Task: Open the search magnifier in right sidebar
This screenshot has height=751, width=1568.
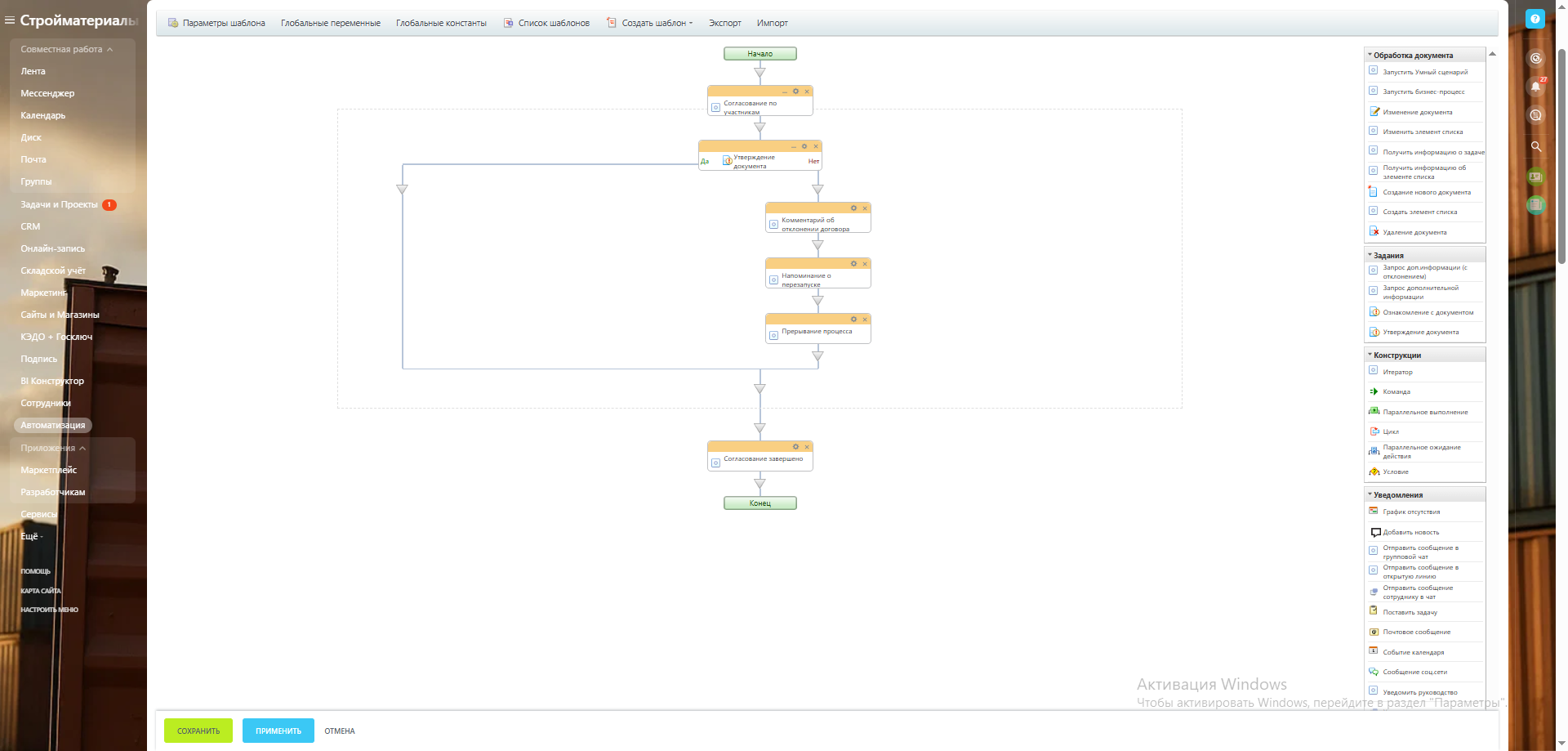Action: click(1535, 146)
